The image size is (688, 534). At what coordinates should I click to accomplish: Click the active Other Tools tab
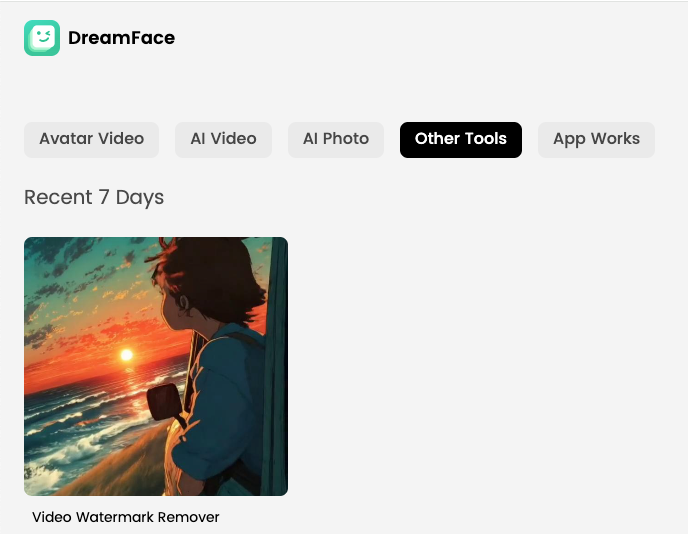pos(460,139)
